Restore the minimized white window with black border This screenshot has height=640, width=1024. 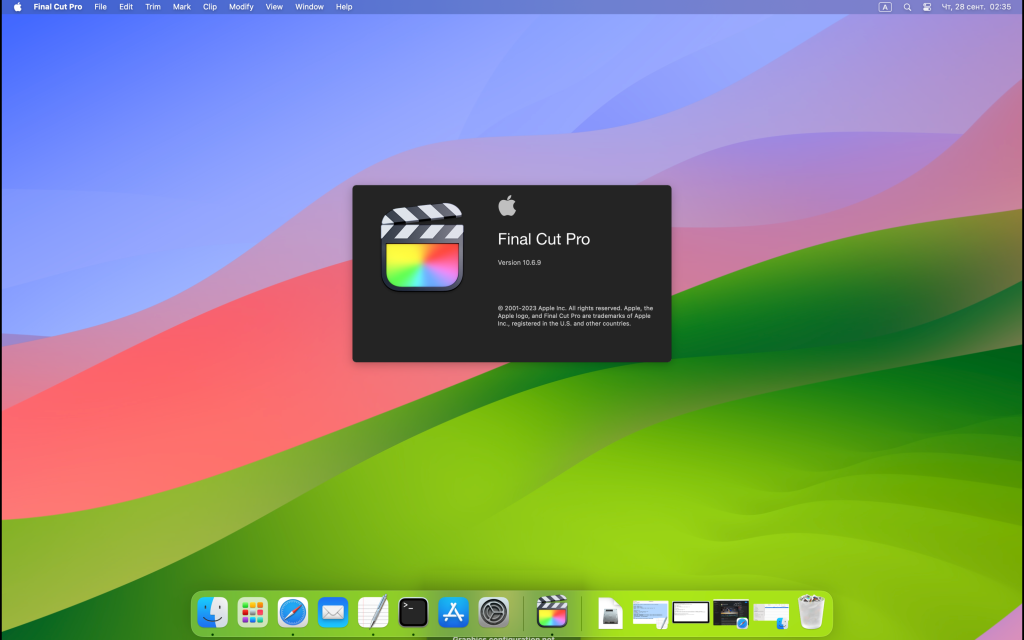pos(691,613)
